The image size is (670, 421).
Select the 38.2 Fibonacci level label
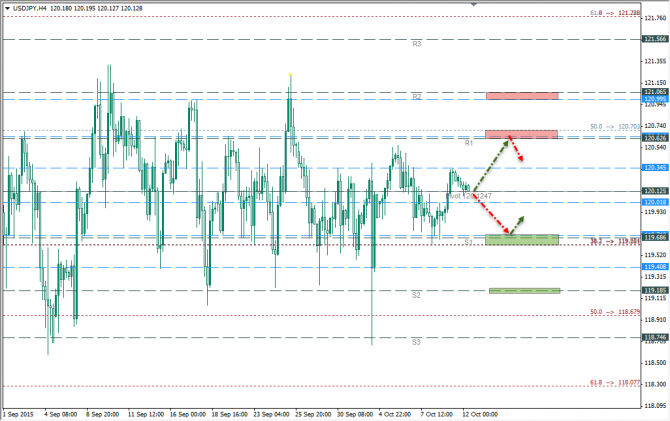click(x=615, y=241)
